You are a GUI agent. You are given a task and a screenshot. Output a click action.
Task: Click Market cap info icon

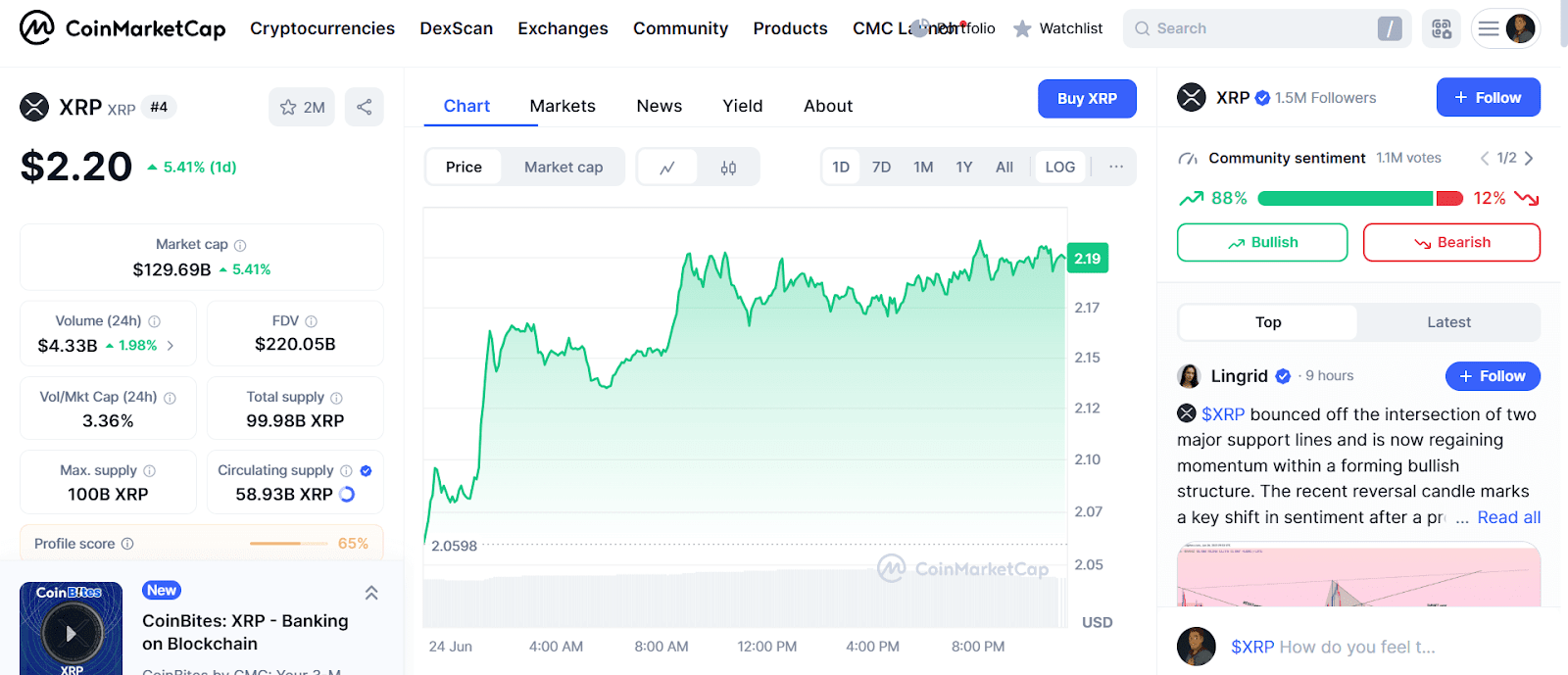[240, 245]
